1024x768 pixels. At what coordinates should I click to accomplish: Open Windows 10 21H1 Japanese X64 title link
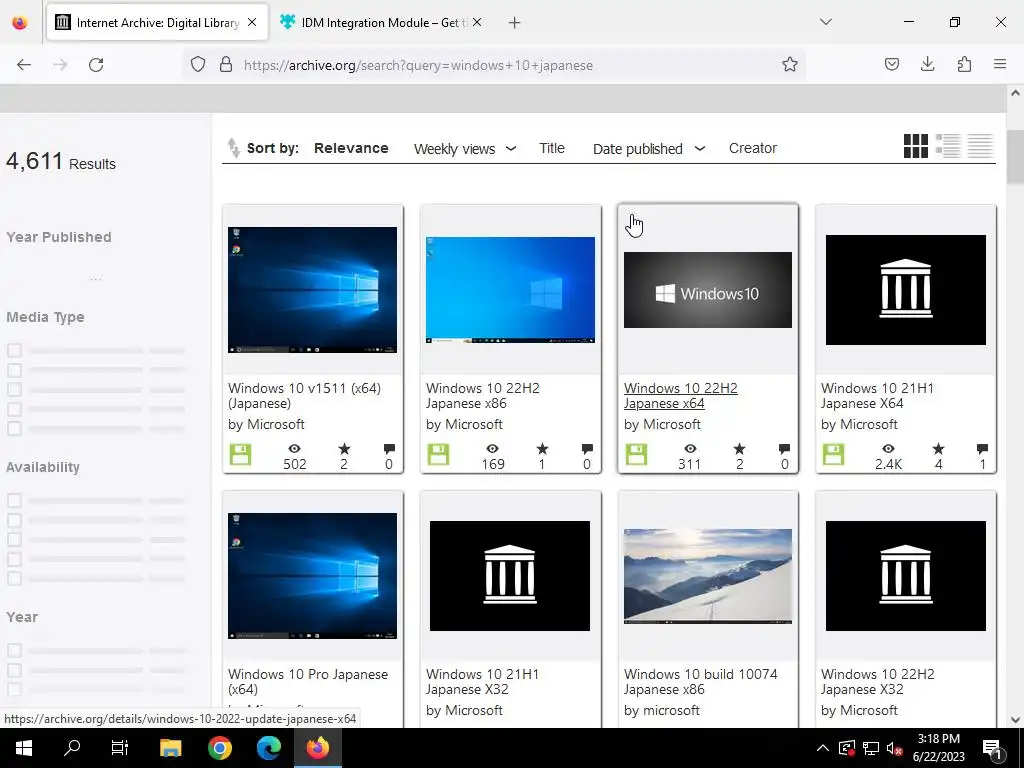(877, 396)
